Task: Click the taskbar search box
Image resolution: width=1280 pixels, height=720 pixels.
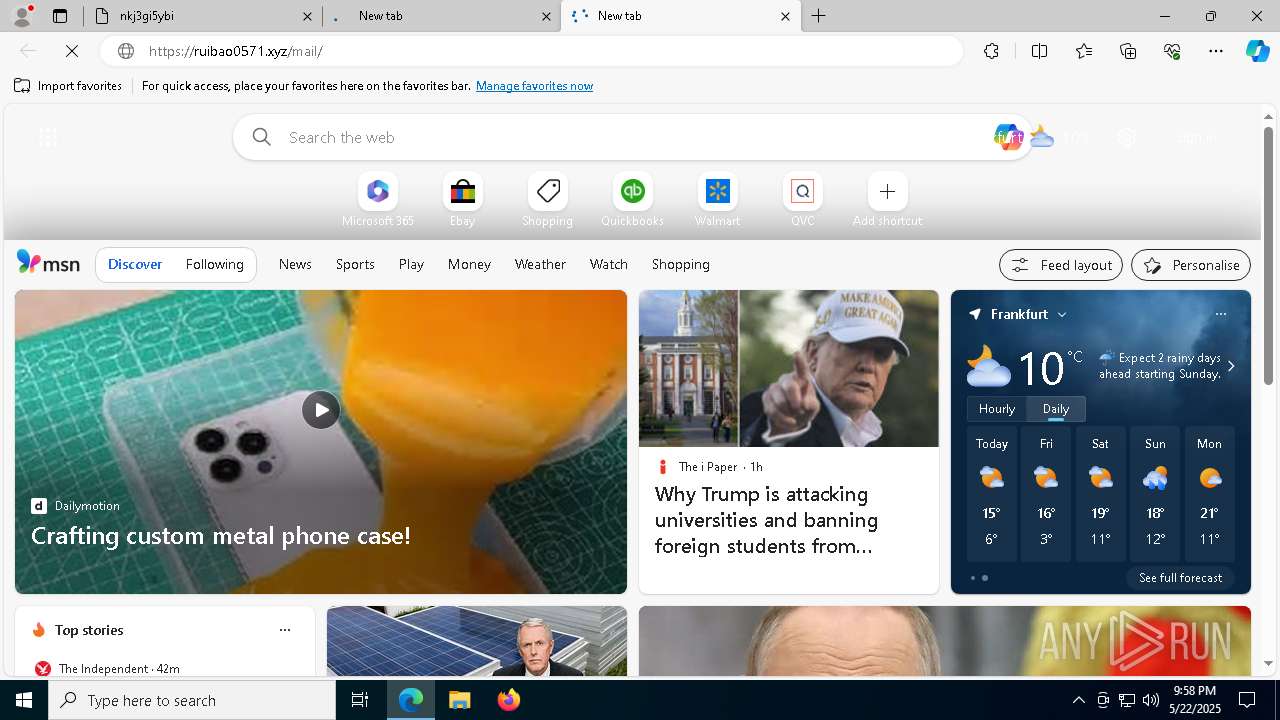Action: [x=192, y=700]
